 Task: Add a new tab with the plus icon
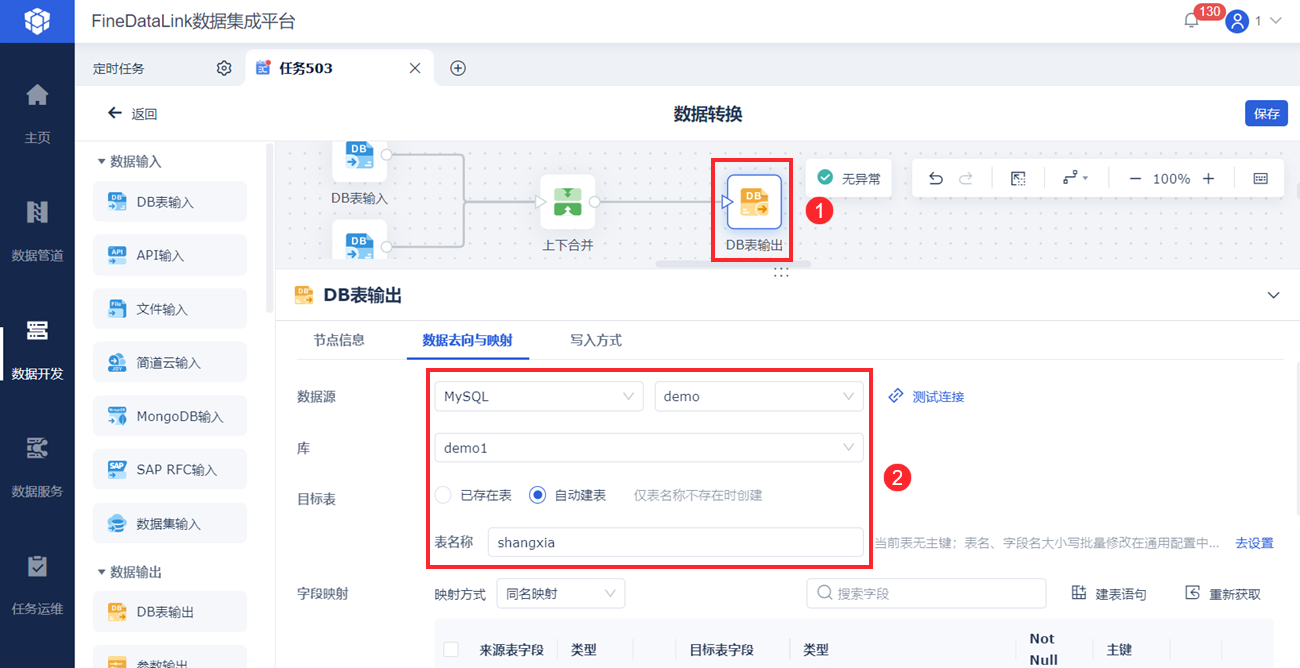click(458, 68)
